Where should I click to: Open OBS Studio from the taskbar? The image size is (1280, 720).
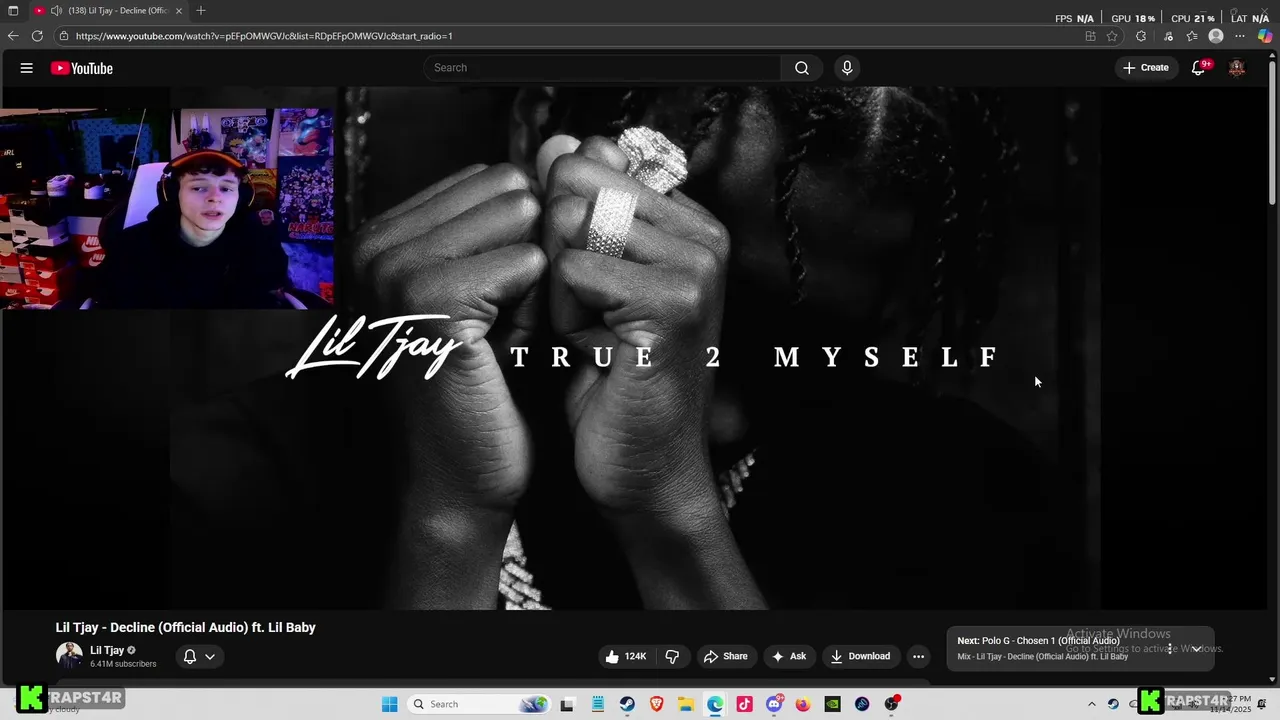891,704
